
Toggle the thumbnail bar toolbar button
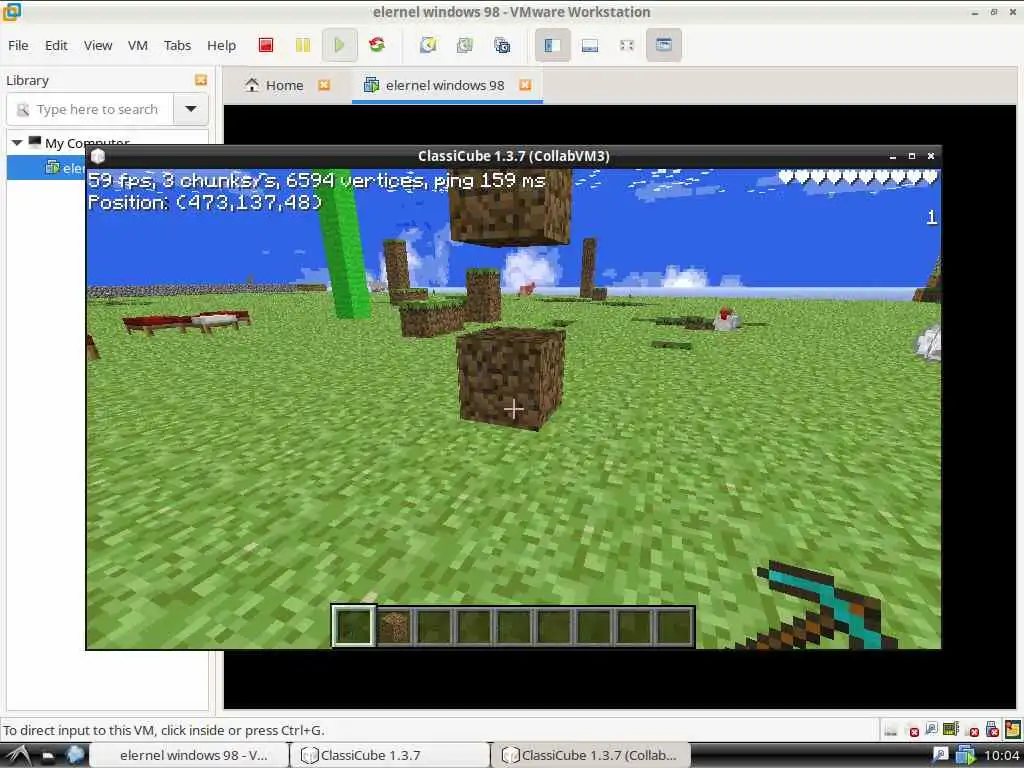pos(590,45)
